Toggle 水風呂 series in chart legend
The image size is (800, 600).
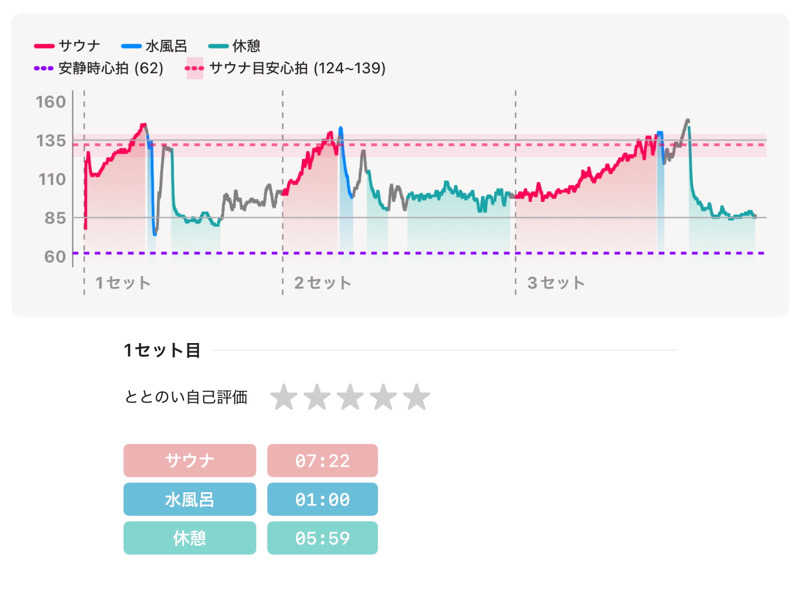pyautogui.click(x=153, y=46)
